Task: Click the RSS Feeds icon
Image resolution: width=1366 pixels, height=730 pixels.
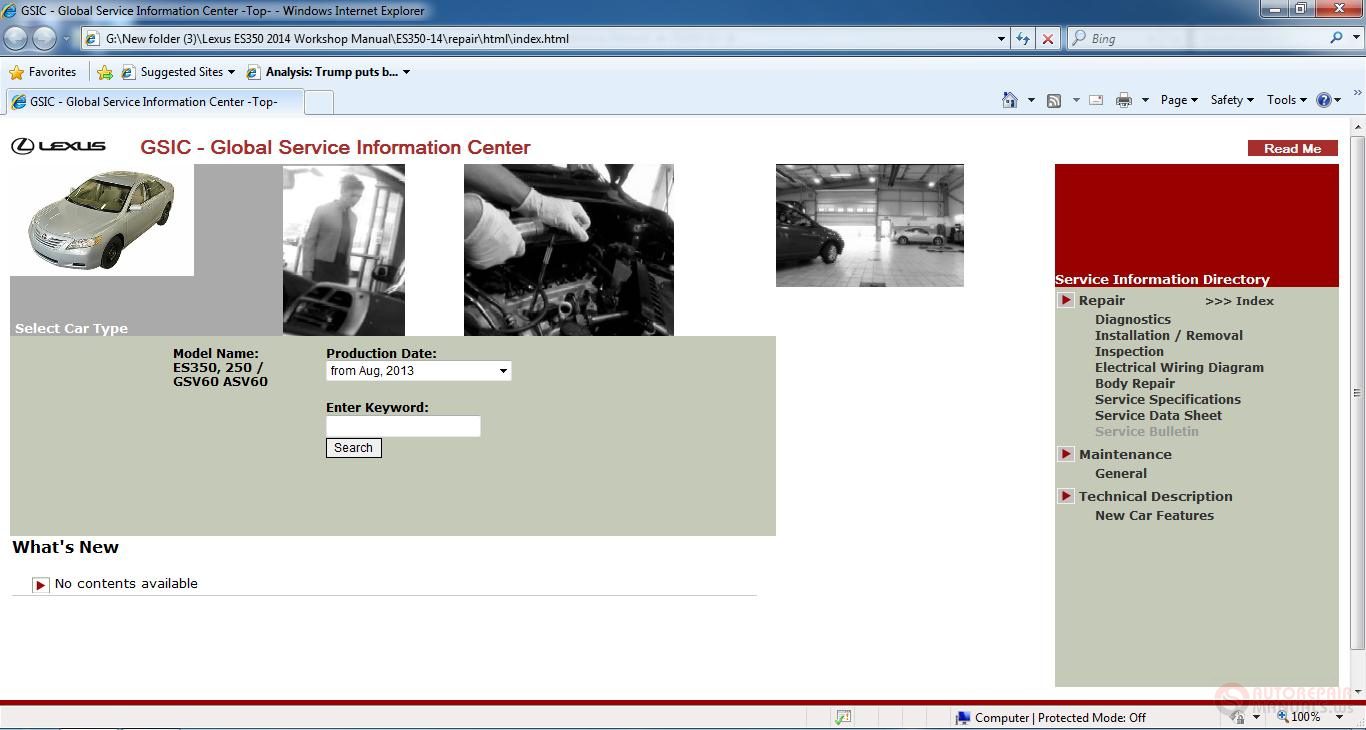Action: [x=1054, y=100]
